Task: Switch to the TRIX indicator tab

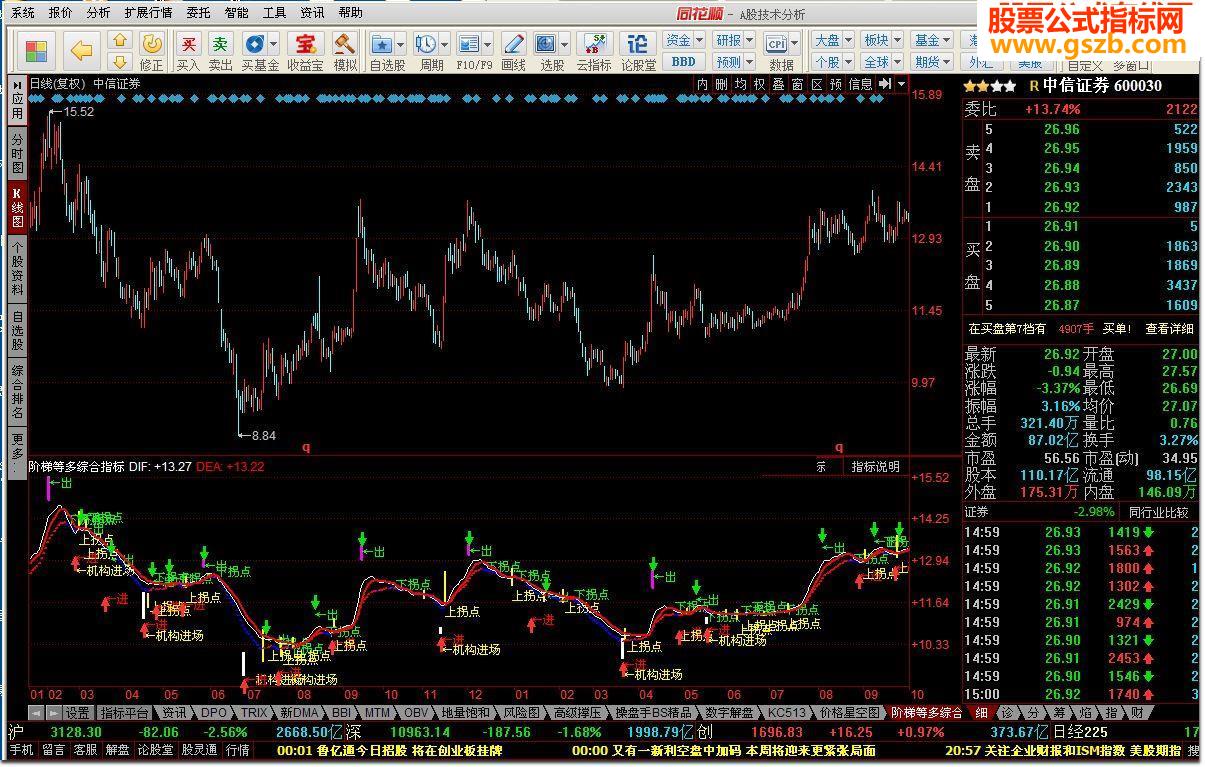Action: (253, 713)
